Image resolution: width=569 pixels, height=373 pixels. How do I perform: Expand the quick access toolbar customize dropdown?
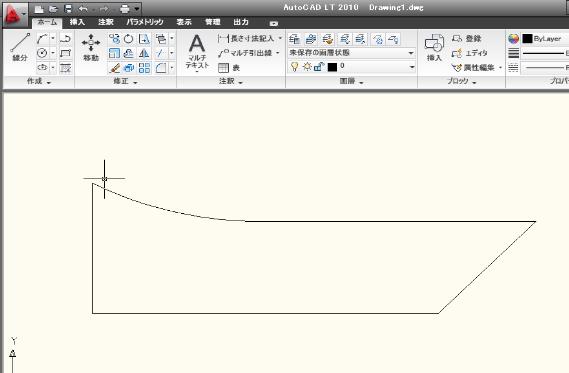pos(136,9)
